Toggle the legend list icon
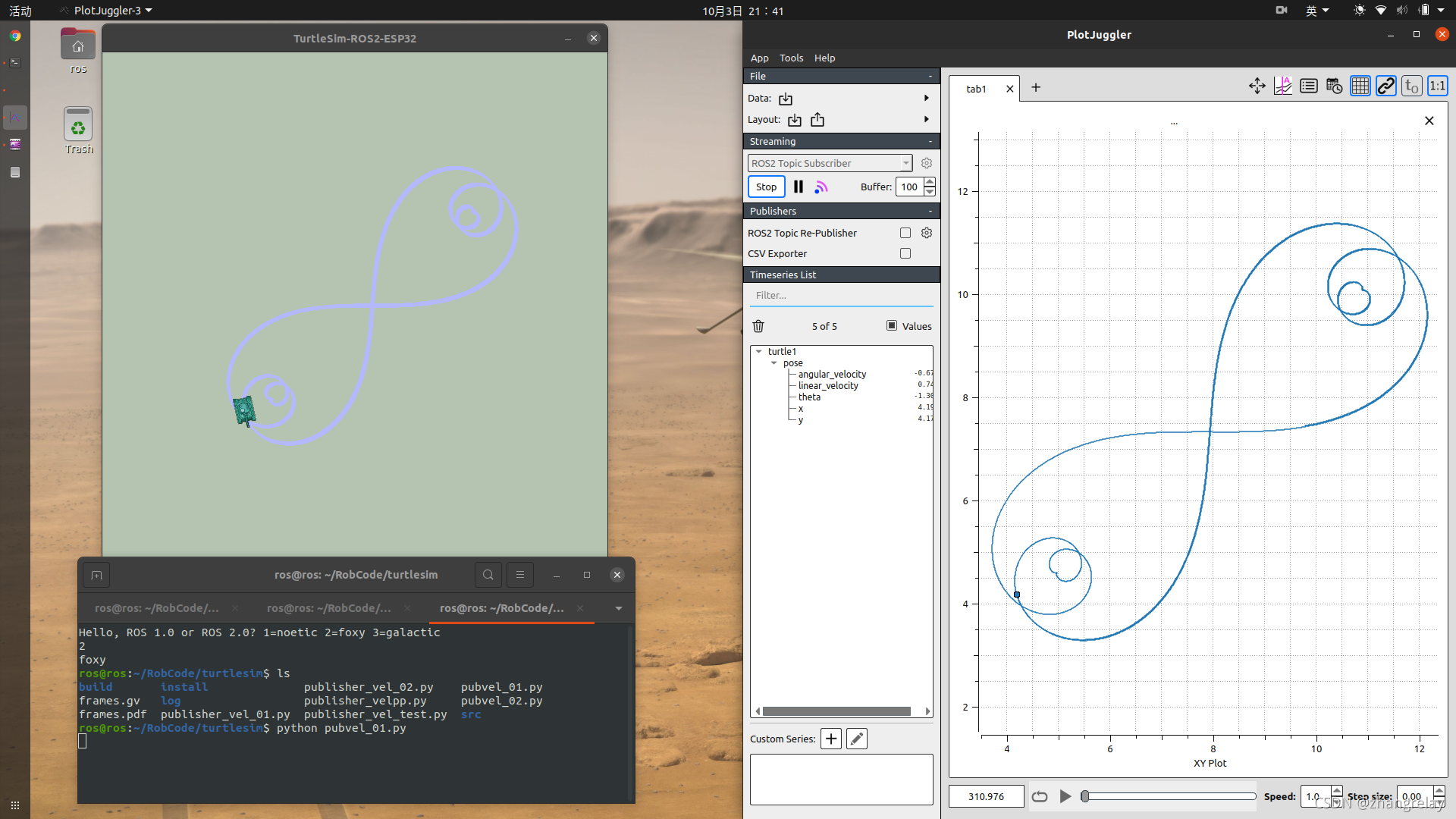Screen dimensions: 1456x819 tap(1308, 86)
